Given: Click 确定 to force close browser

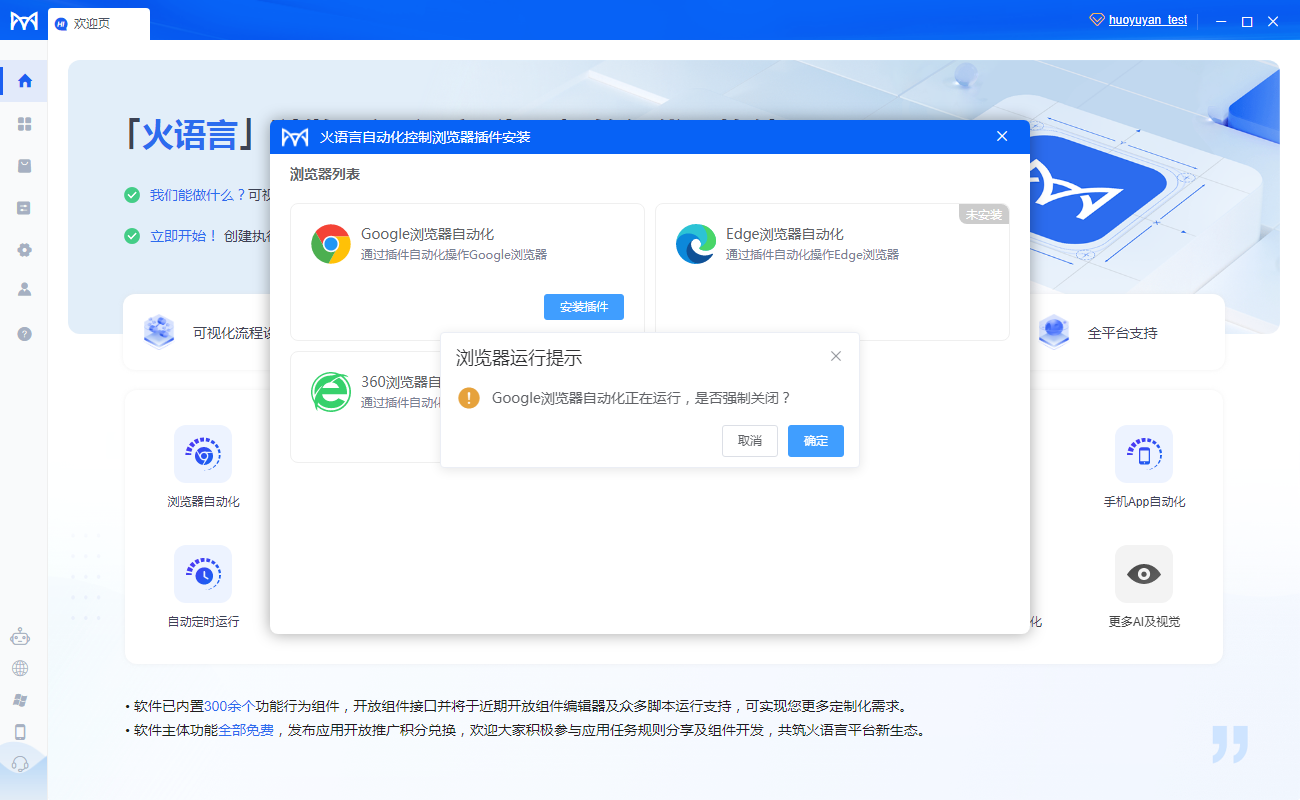Looking at the screenshot, I should tap(816, 441).
